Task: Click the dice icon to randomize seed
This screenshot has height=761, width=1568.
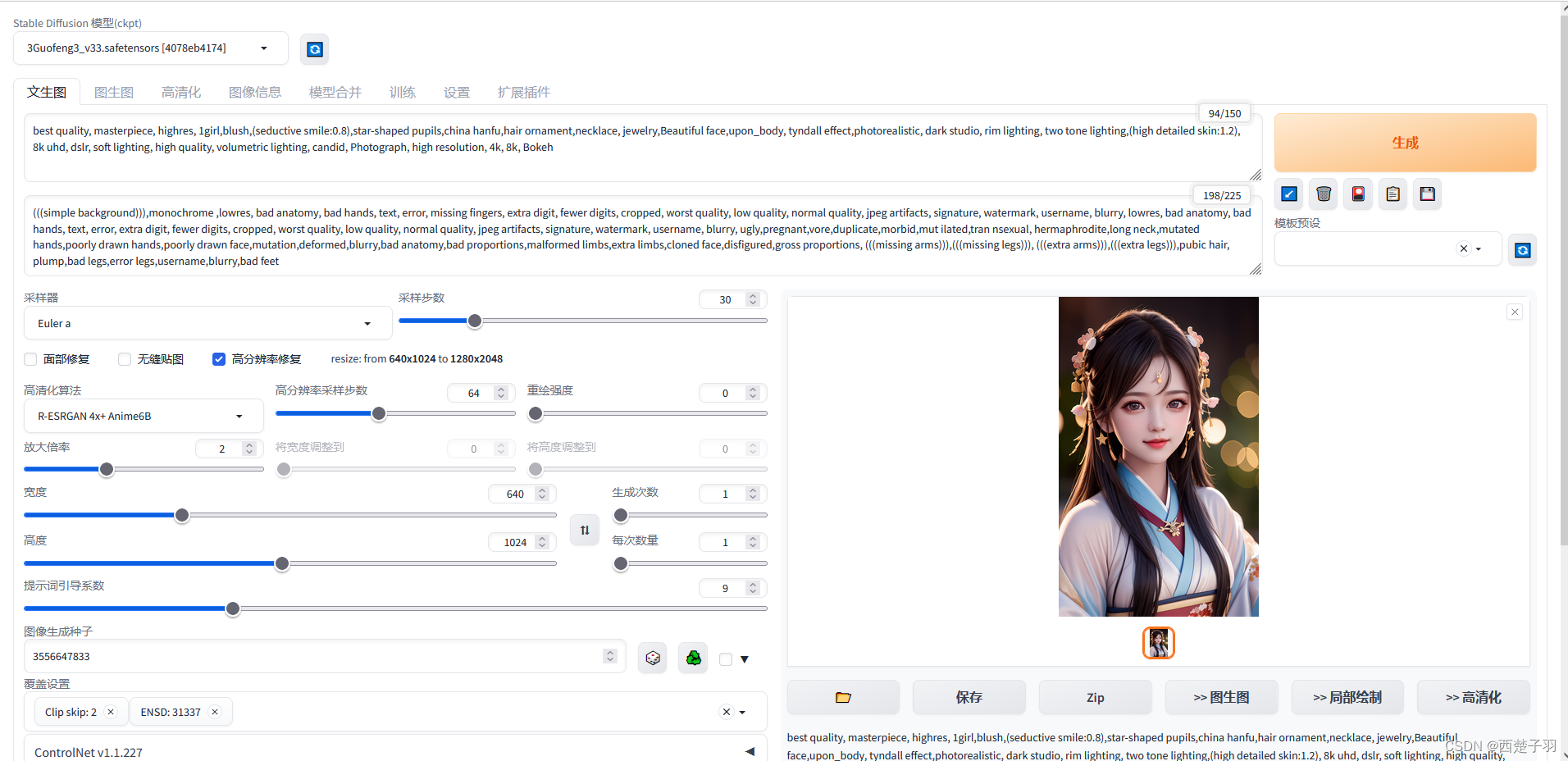Action: click(x=653, y=658)
